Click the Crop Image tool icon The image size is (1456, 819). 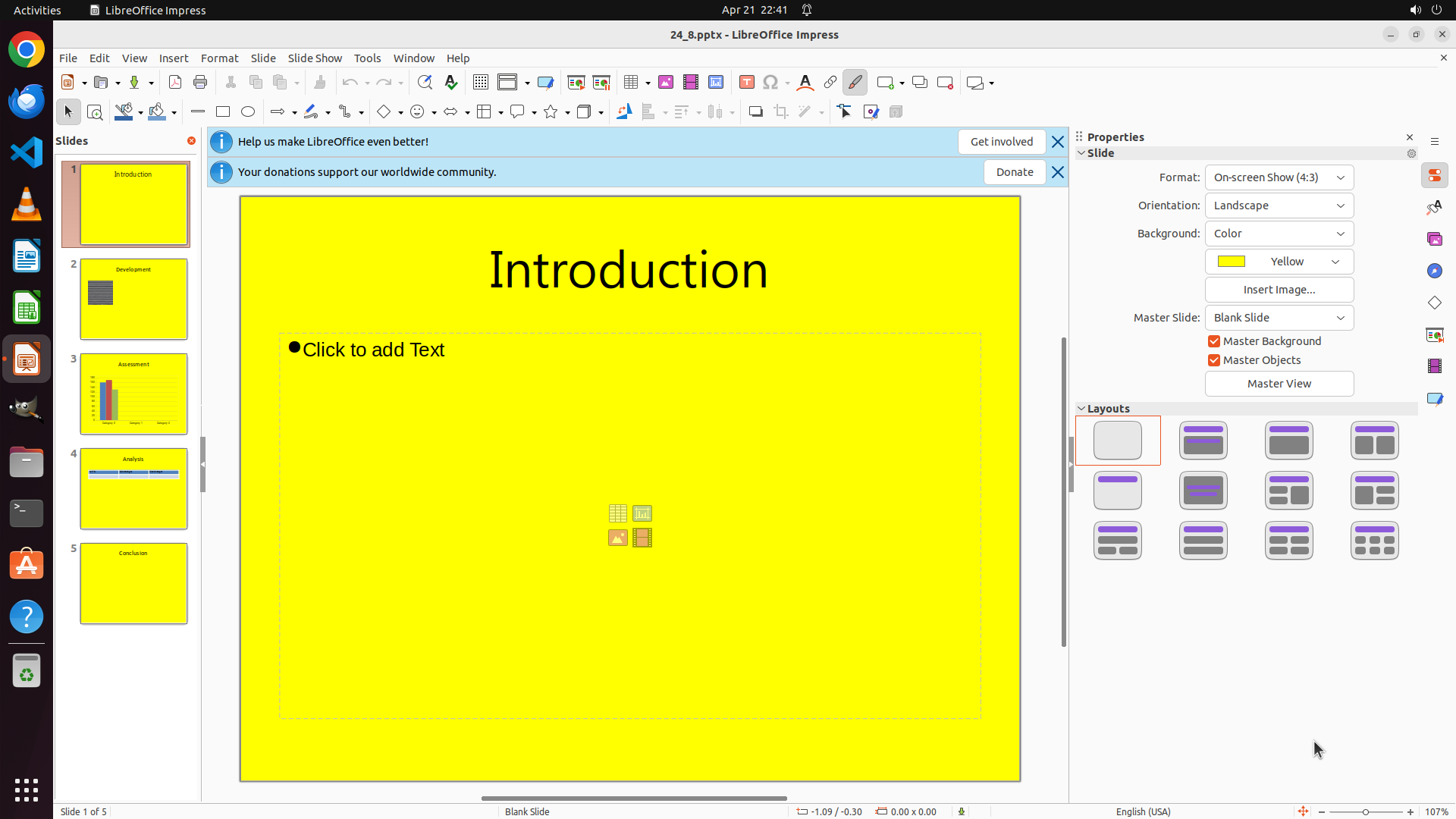[781, 112]
